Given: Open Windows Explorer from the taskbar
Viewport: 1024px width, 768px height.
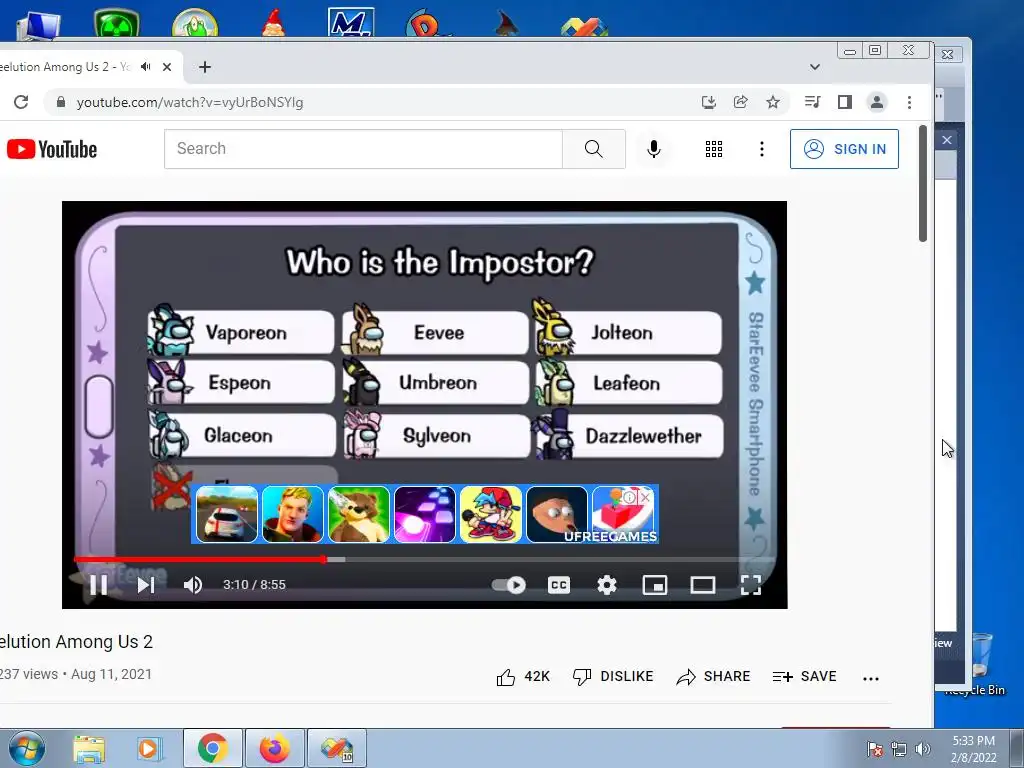Looking at the screenshot, I should [x=89, y=749].
